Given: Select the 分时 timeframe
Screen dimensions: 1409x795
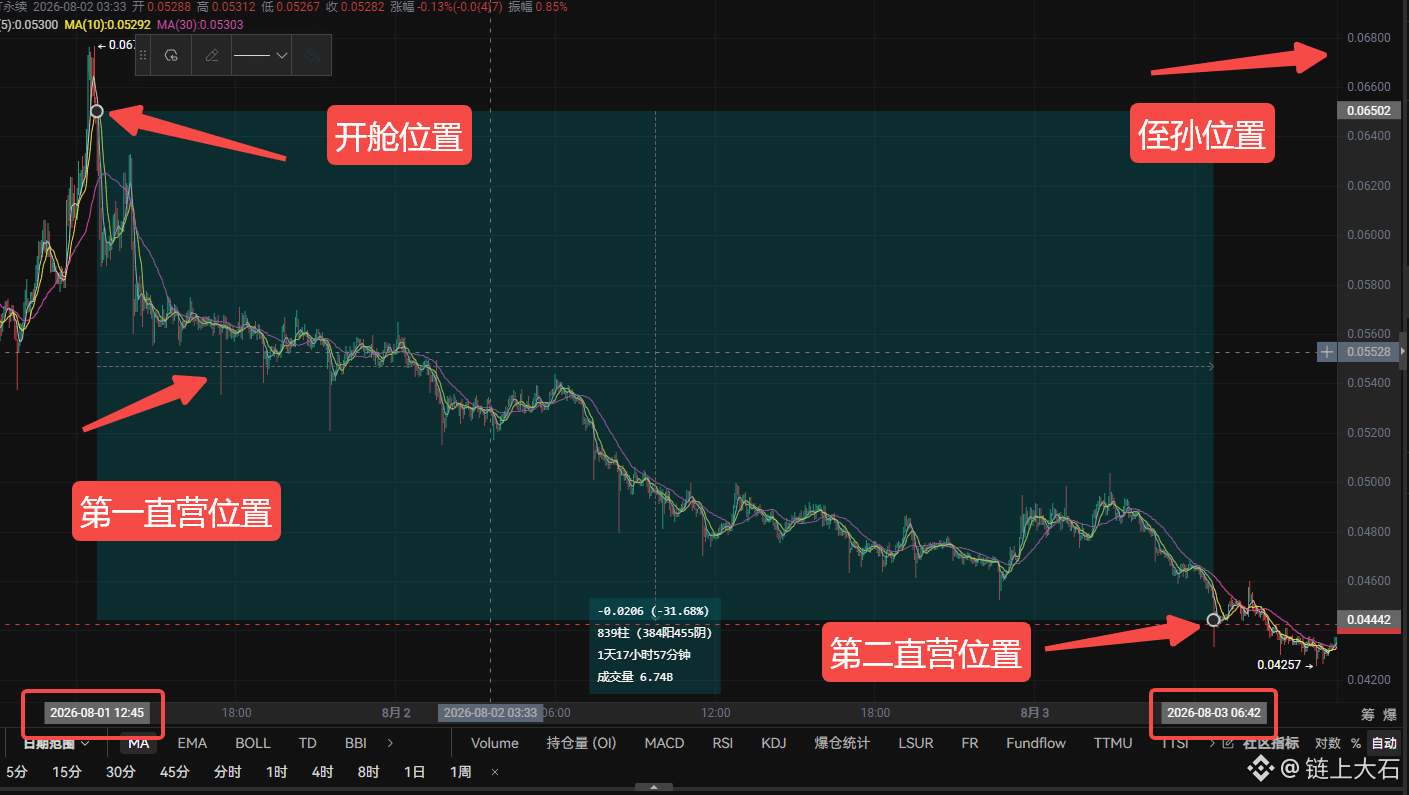Looking at the screenshot, I should pyautogui.click(x=228, y=772).
